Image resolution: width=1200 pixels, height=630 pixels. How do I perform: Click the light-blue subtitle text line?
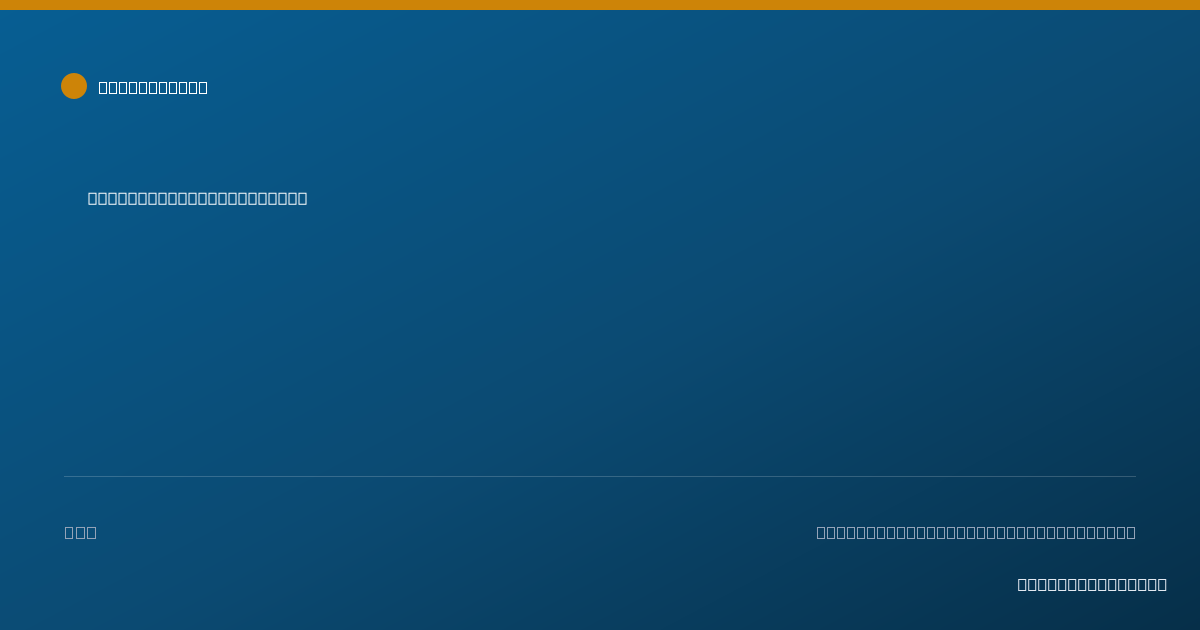click(197, 198)
